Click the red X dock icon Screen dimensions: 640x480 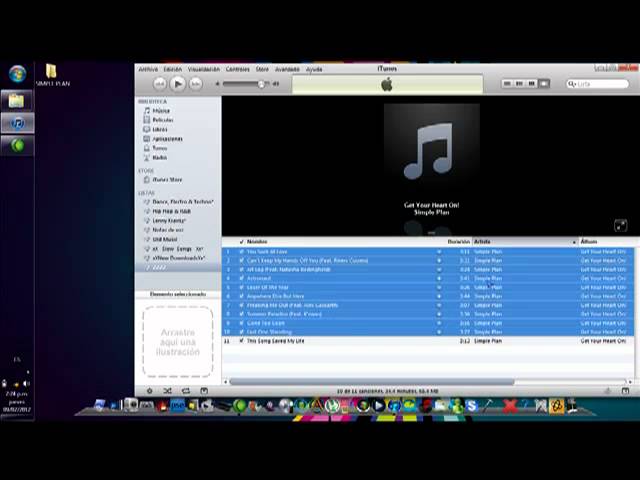pyautogui.click(x=510, y=406)
